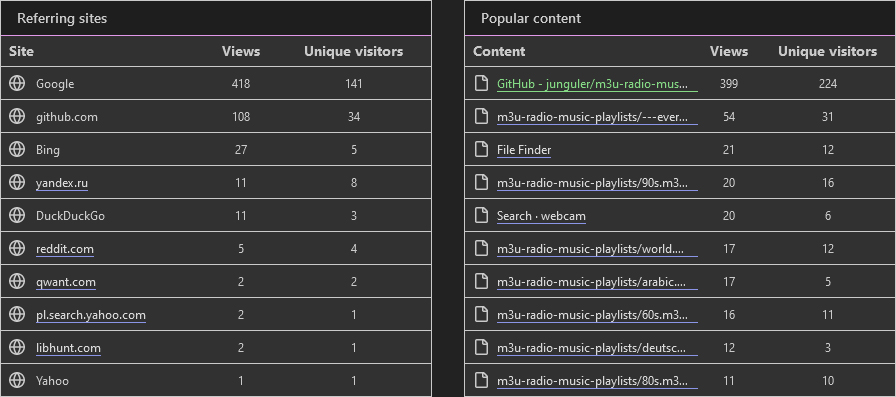
Task: Click the file icon beside GitHub - junguler entry
Action: 482,83
